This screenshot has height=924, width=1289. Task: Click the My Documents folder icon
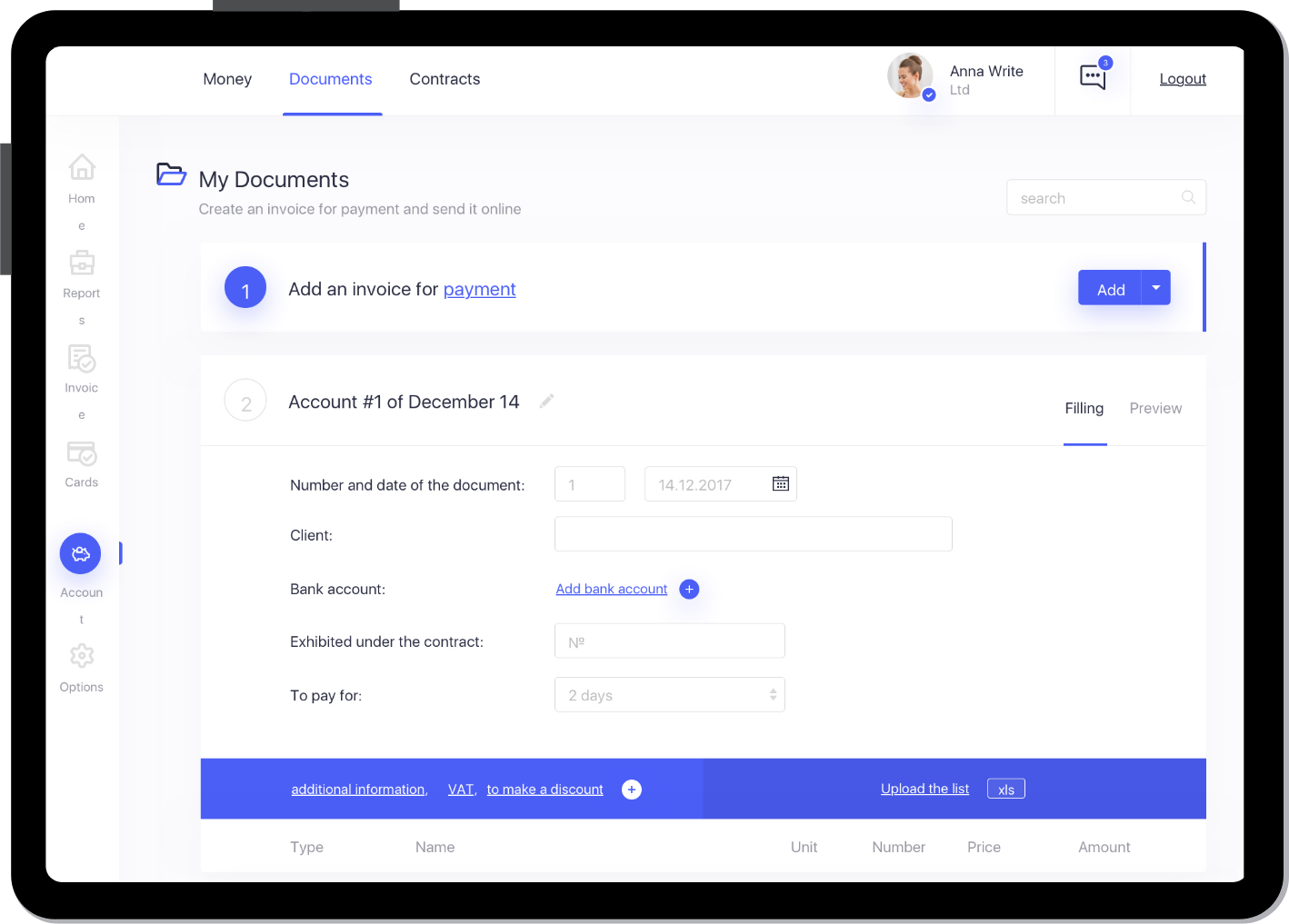(171, 174)
